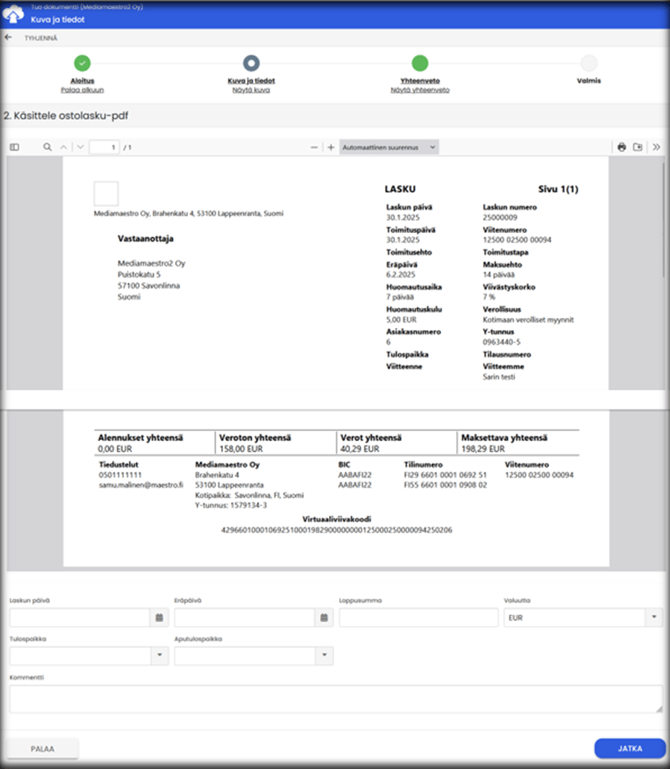Print the invoice PDF
The image size is (670, 769).
pyautogui.click(x=621, y=147)
